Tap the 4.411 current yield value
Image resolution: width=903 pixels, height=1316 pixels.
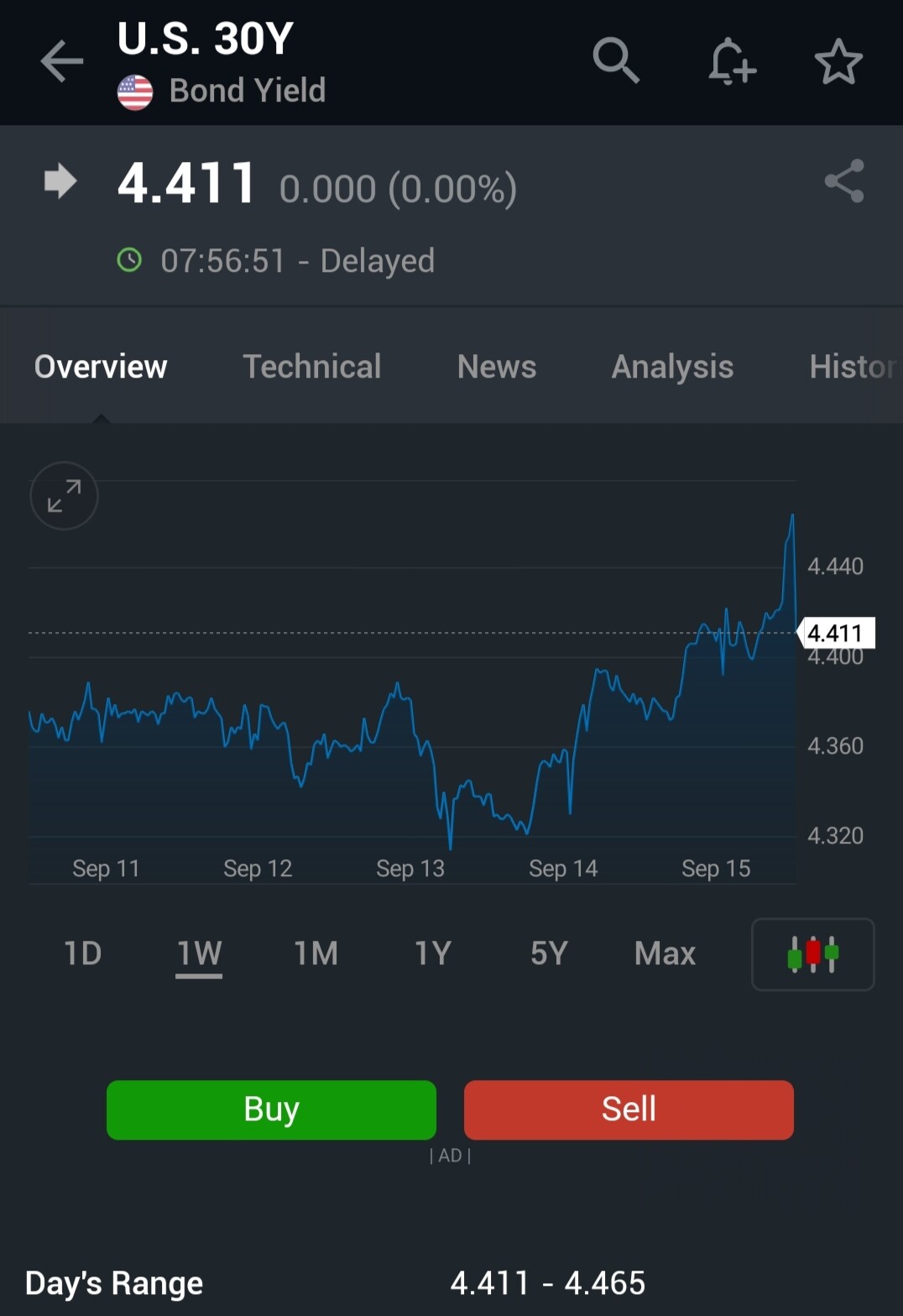tap(186, 183)
